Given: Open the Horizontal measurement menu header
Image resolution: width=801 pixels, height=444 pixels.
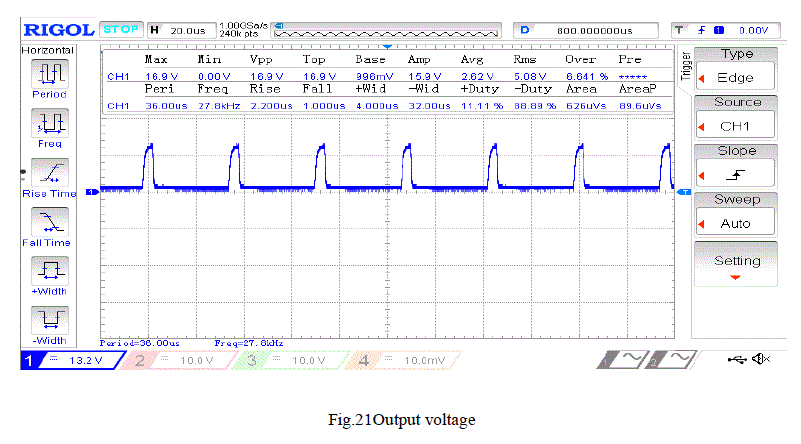Looking at the screenshot, I should (x=47, y=49).
